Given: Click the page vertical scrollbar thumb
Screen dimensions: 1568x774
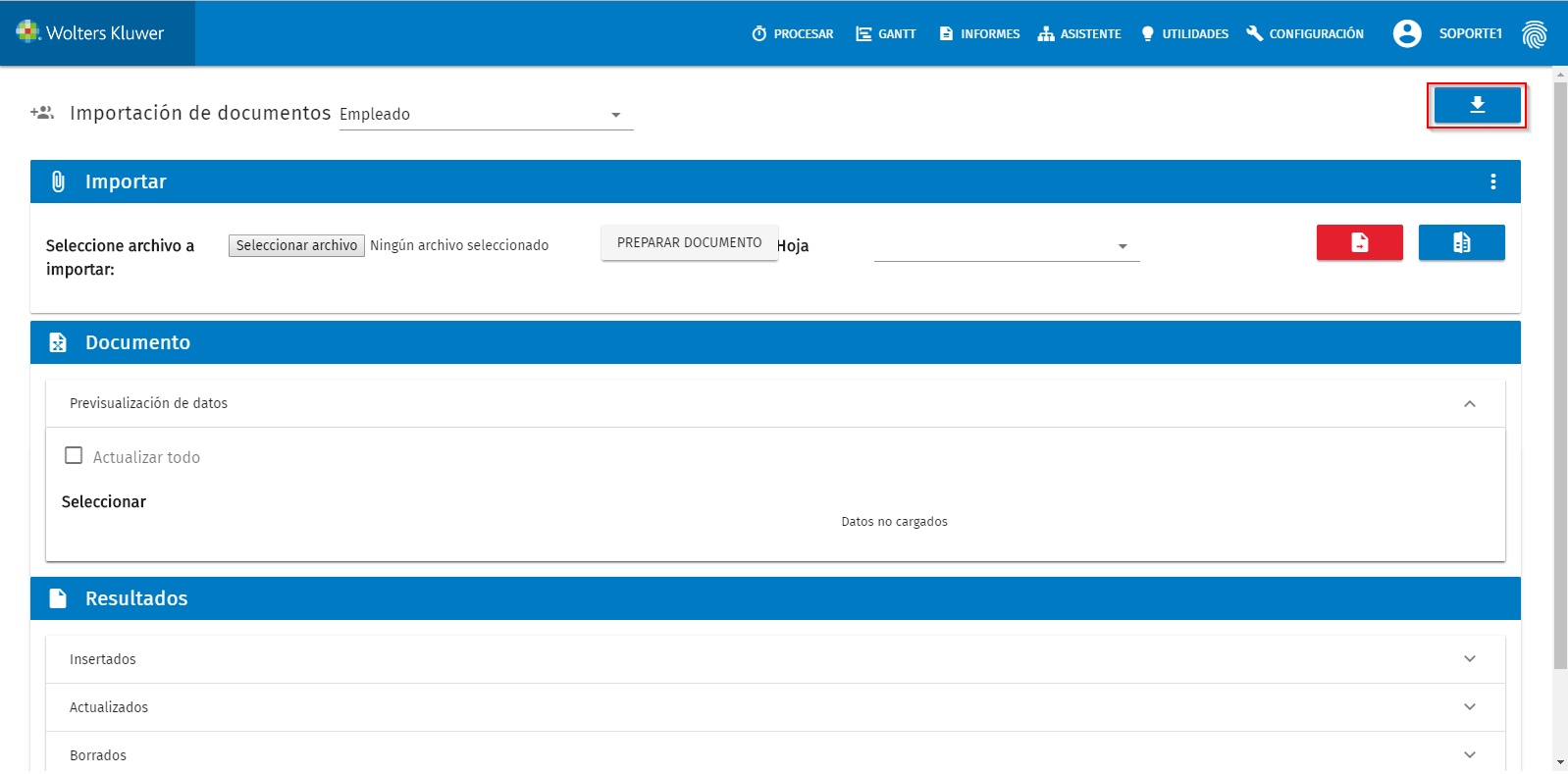Looking at the screenshot, I should 1560,376.
